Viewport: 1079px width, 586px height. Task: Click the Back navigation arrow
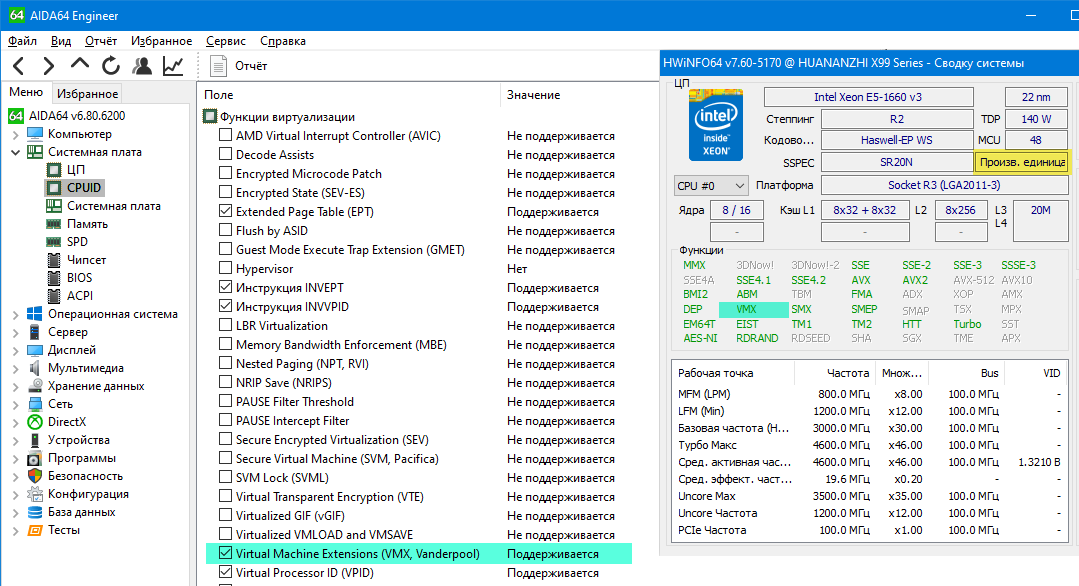pos(19,66)
